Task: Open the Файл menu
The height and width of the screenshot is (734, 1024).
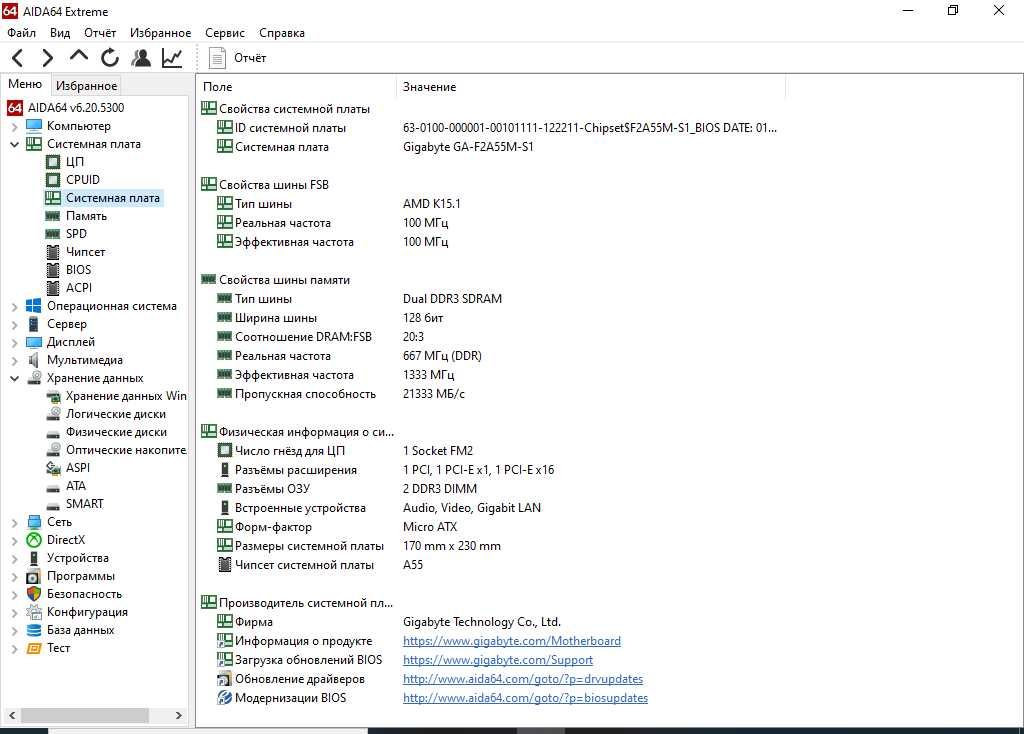Action: 22,33
